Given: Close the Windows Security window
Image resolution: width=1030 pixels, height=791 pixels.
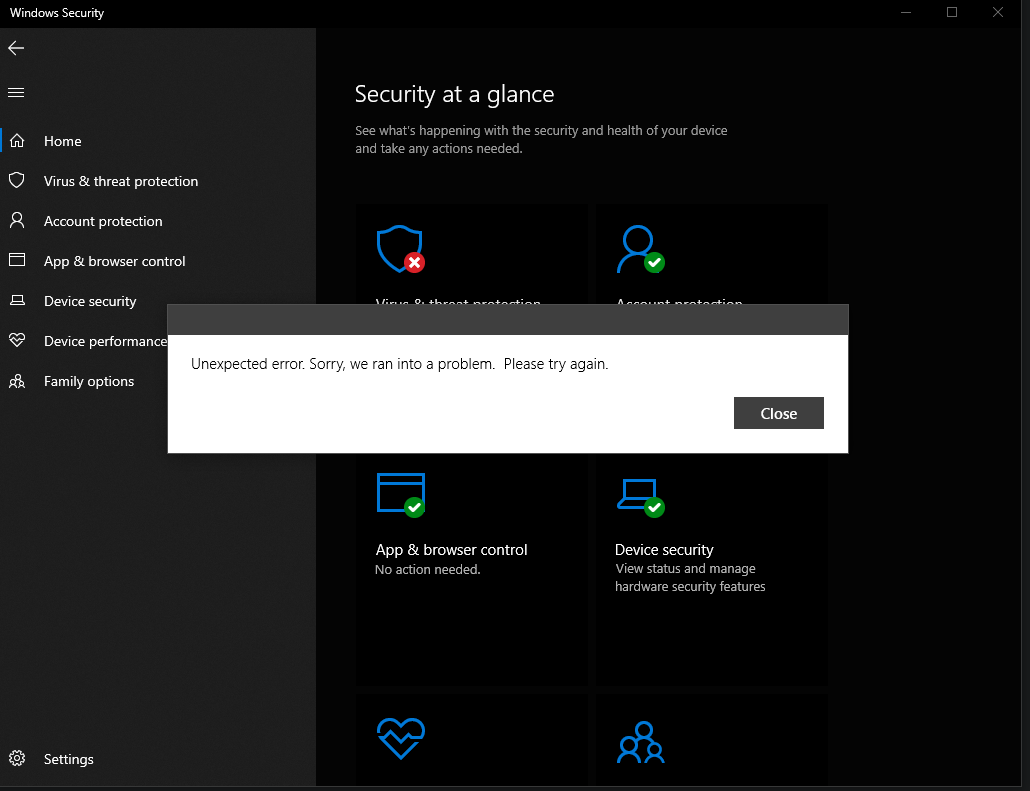Looking at the screenshot, I should (998, 12).
